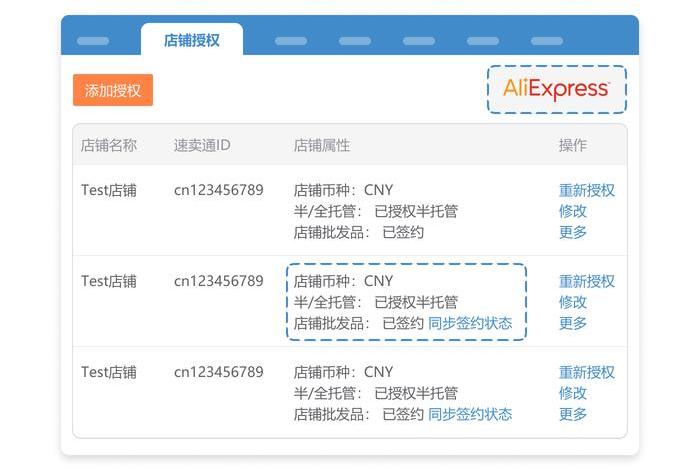Click 同步签约状态 in the second store row

pos(470,323)
